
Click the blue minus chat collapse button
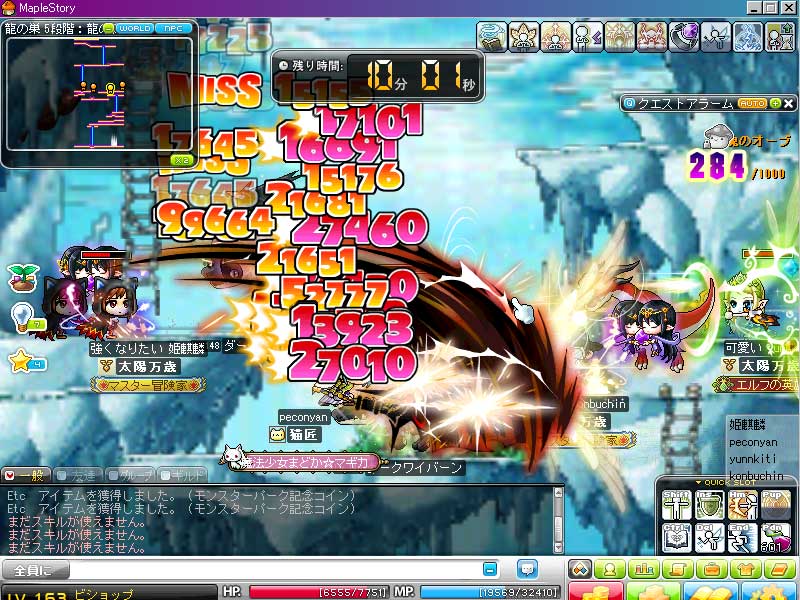click(490, 569)
